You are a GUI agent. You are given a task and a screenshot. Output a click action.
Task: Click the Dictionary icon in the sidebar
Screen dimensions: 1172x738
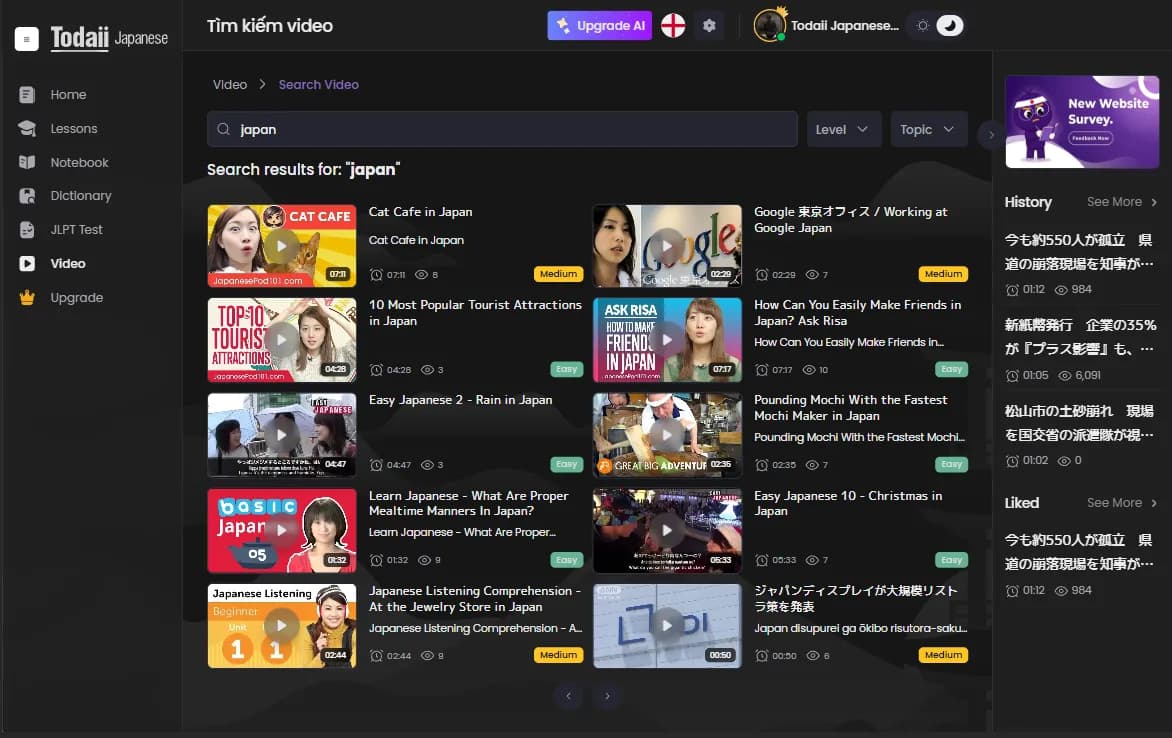tap(27, 196)
